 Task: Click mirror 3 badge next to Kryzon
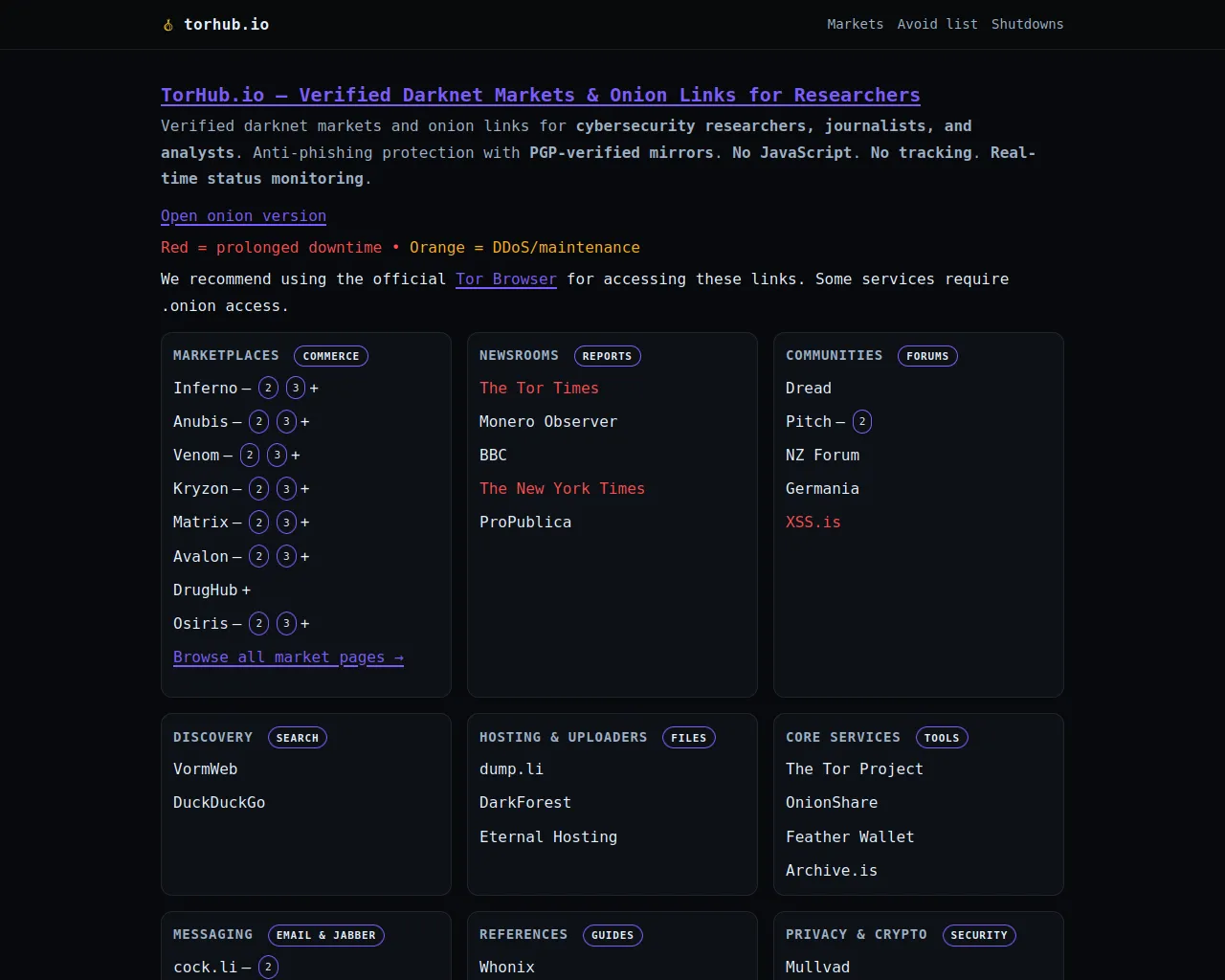(x=286, y=488)
